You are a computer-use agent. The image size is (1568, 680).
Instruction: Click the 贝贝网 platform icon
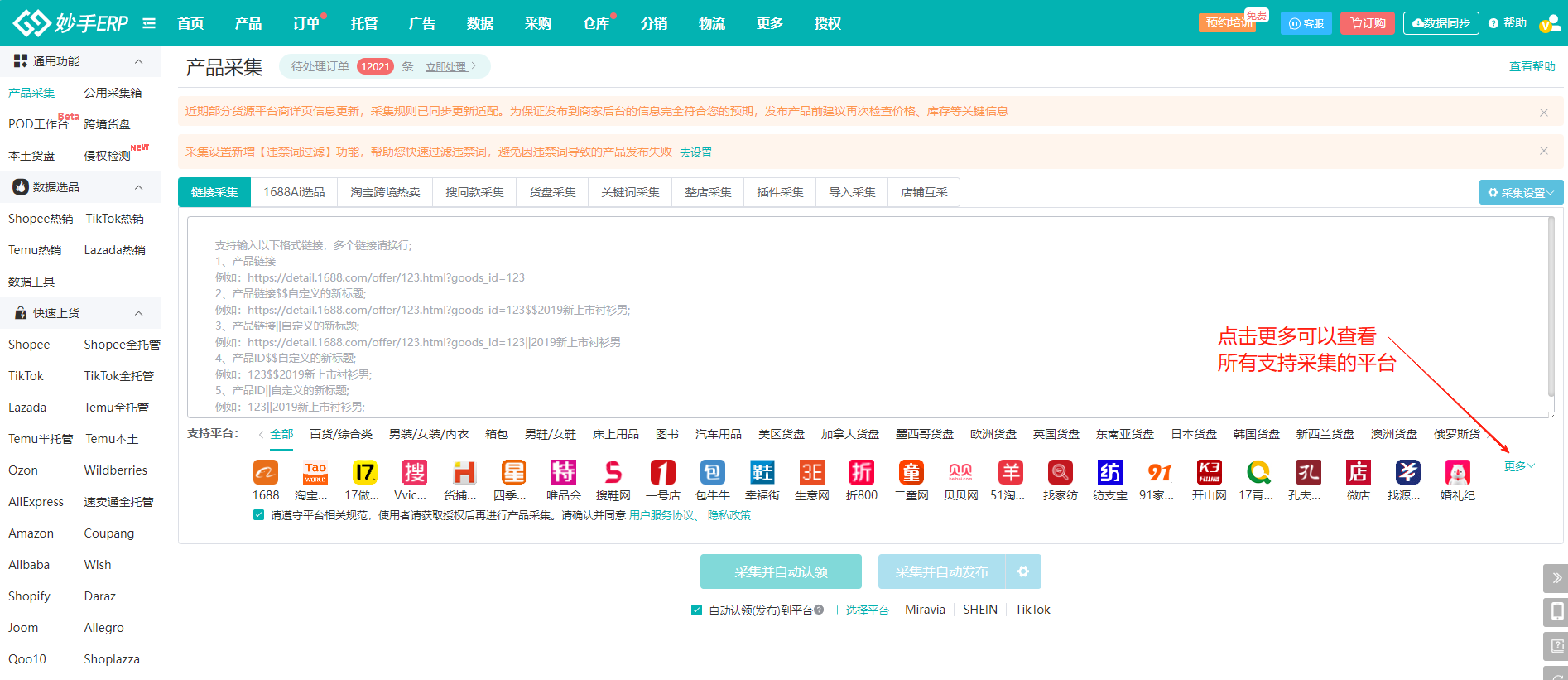point(961,473)
